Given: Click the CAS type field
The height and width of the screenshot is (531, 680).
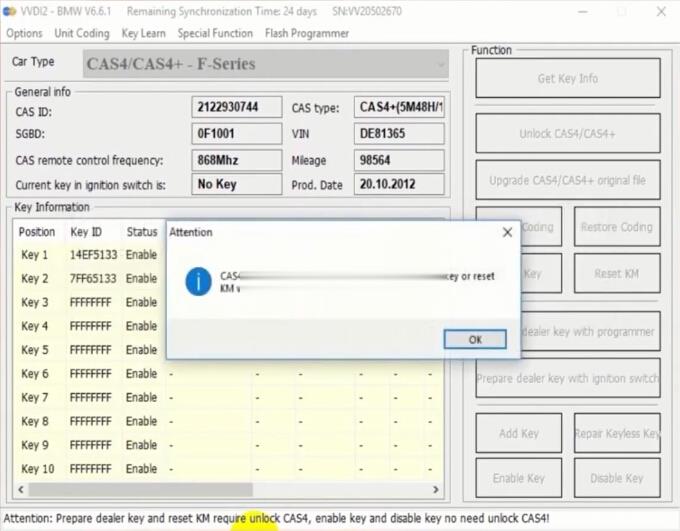Looking at the screenshot, I should 399,107.
